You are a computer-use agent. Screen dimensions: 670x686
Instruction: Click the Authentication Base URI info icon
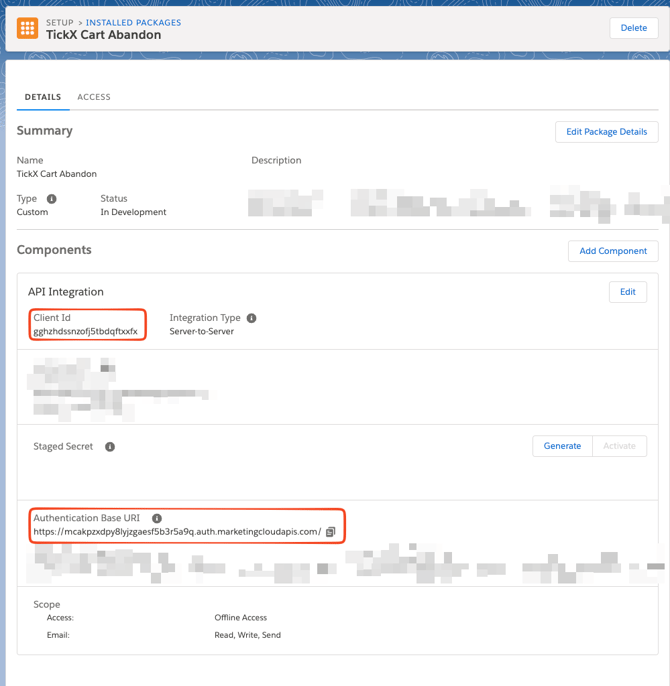tap(157, 519)
